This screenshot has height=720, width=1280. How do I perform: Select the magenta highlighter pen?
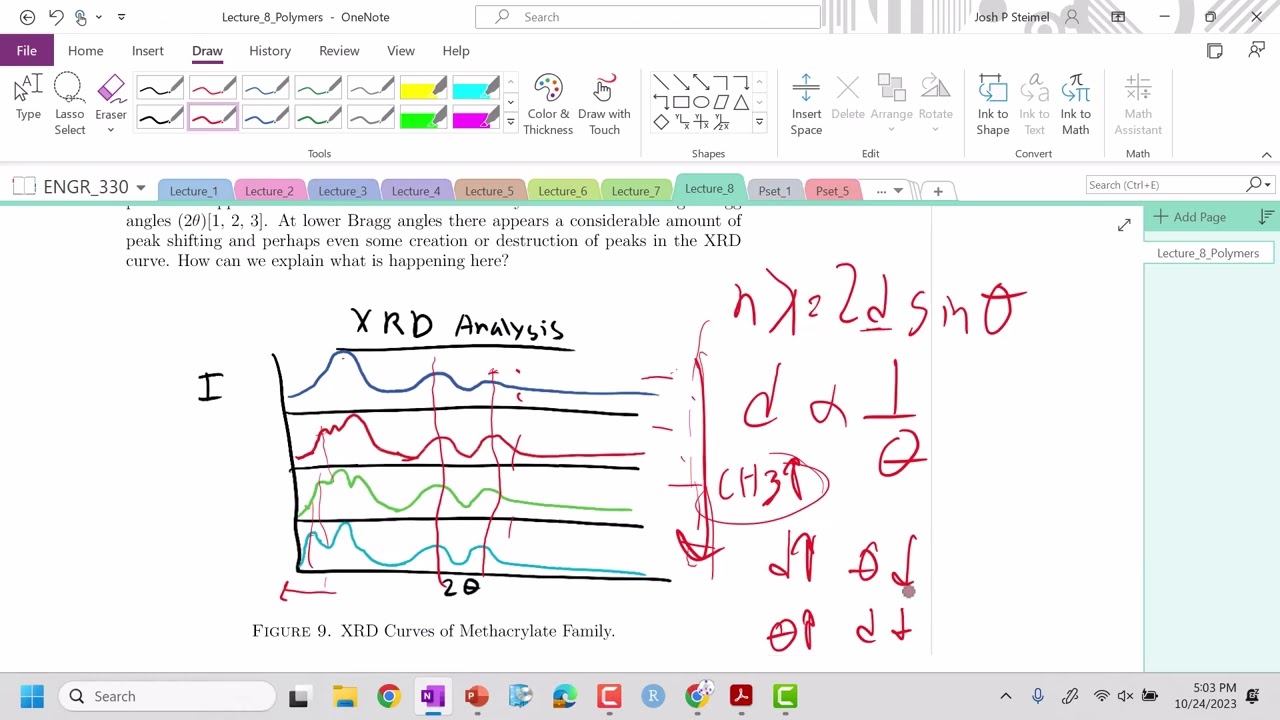click(476, 119)
